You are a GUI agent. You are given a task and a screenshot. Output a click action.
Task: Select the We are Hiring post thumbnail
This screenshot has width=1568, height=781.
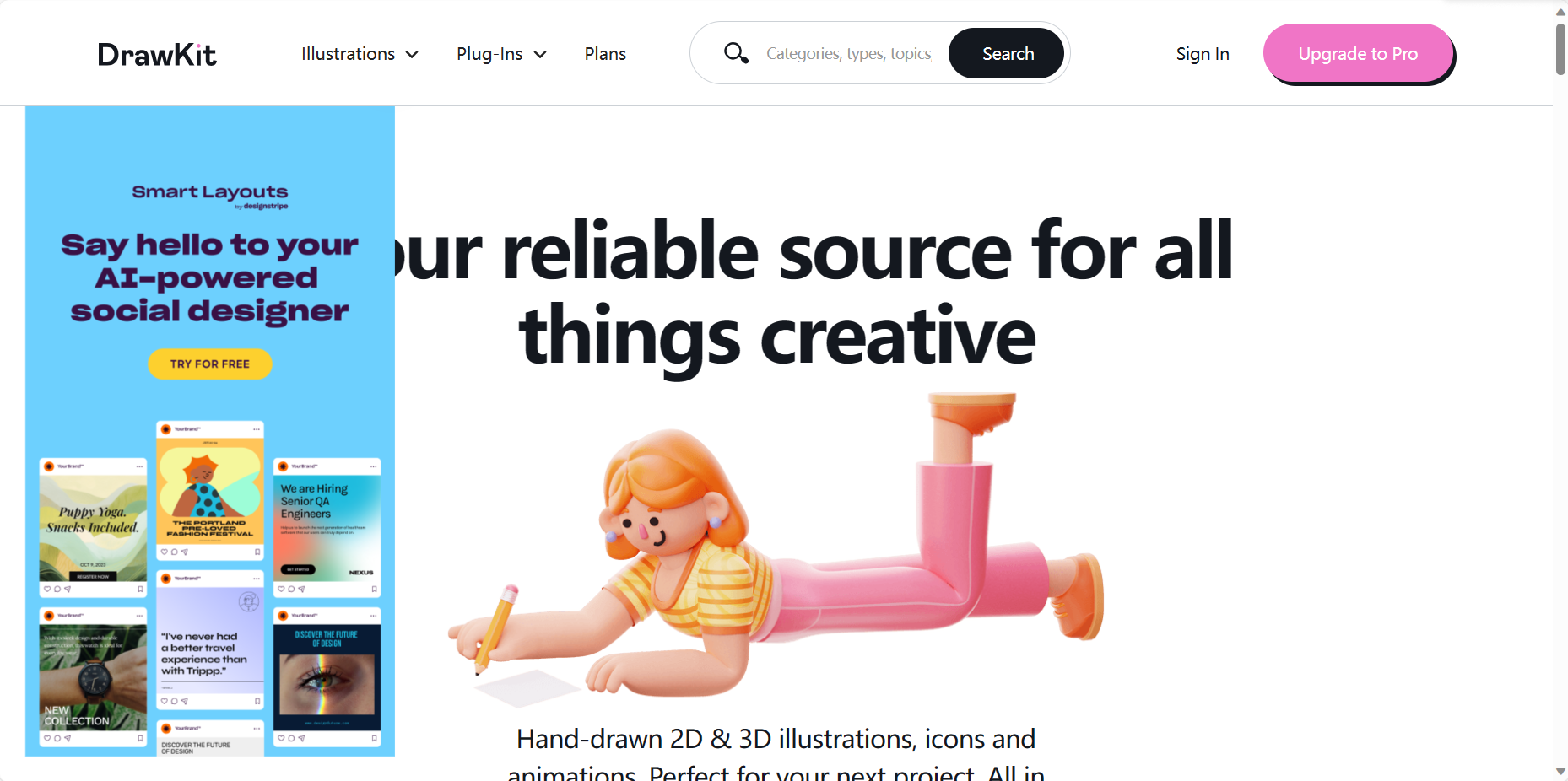click(327, 527)
